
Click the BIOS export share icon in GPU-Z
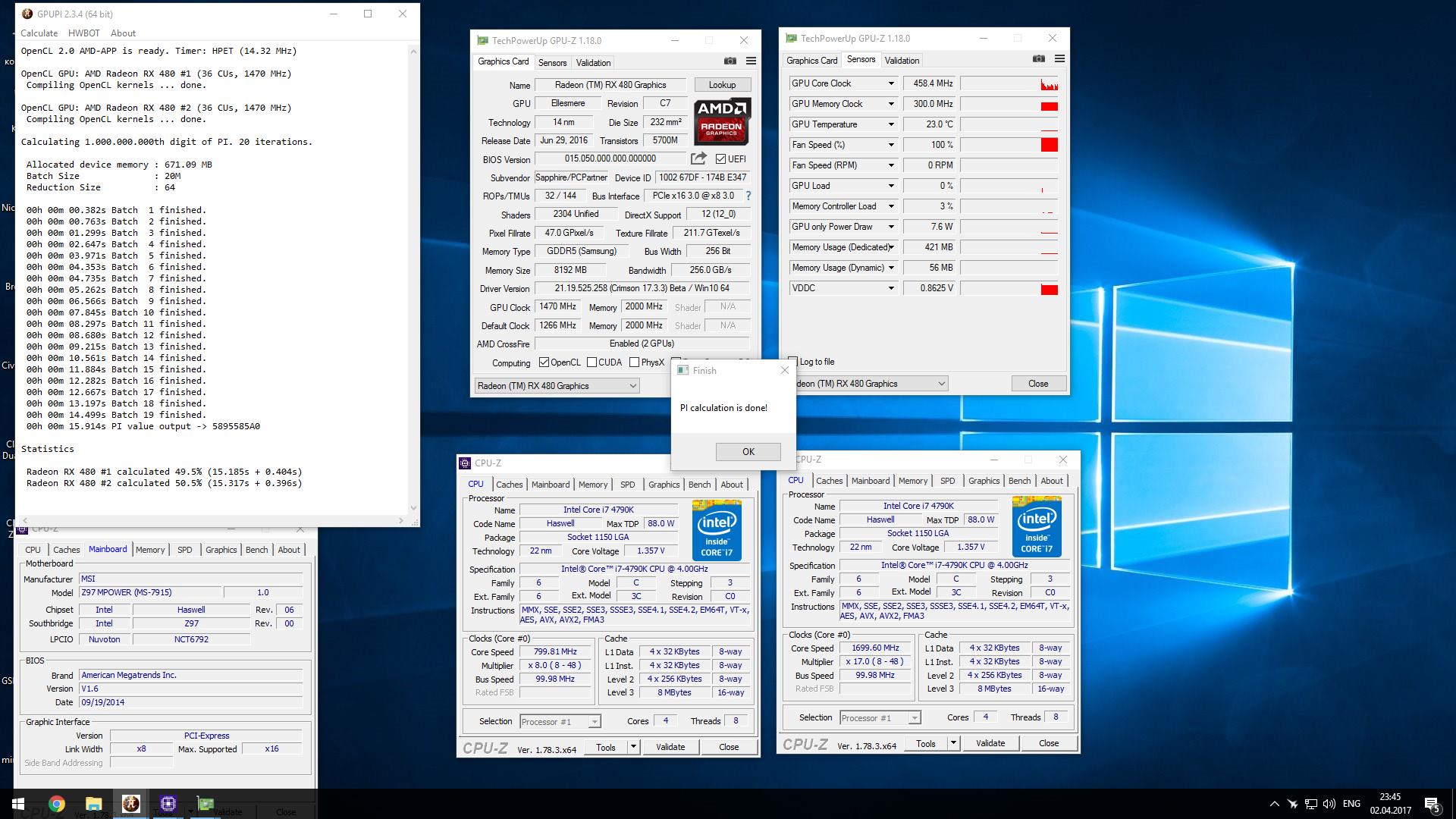698,158
